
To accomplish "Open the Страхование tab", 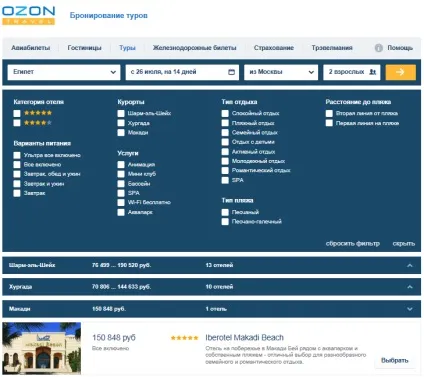I will pos(274,48).
